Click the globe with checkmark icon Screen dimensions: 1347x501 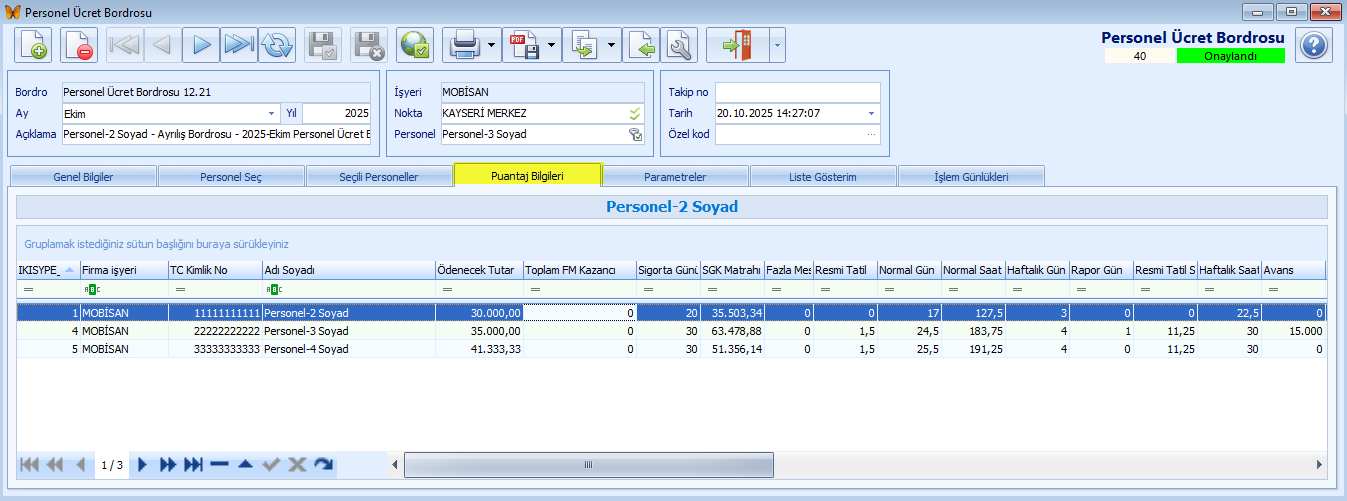(414, 46)
